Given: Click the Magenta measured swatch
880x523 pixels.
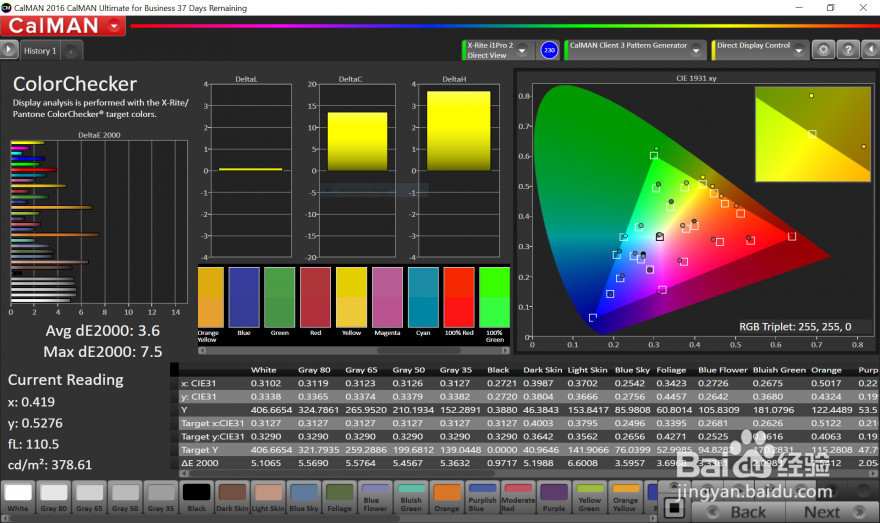Looking at the screenshot, I should click(x=387, y=297).
